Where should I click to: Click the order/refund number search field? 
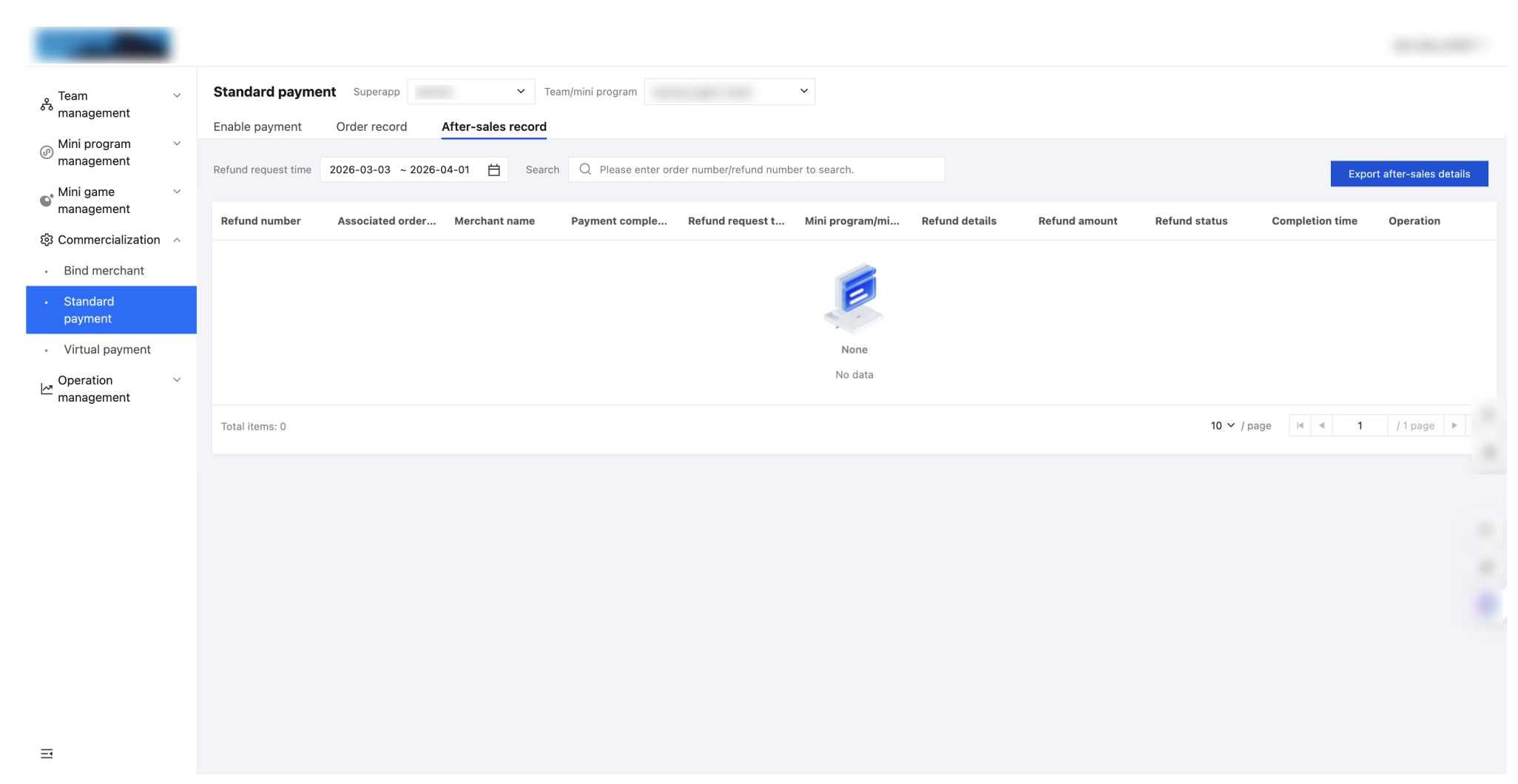point(756,169)
